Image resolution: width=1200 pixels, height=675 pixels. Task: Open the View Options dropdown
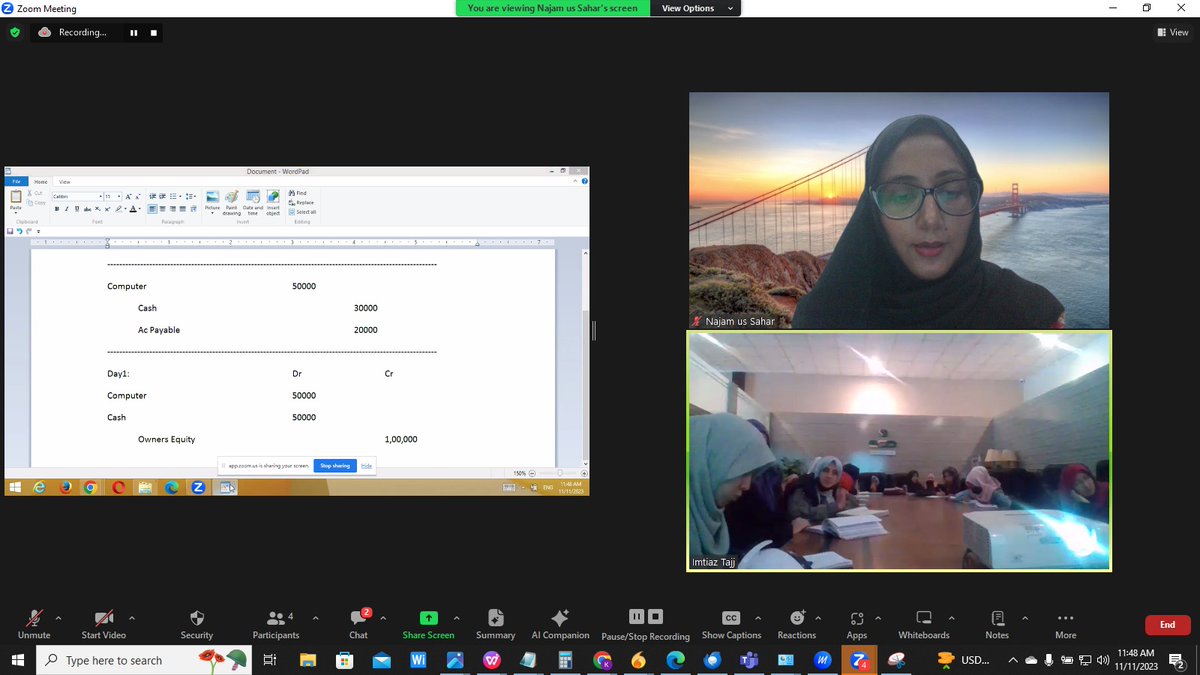[x=697, y=8]
